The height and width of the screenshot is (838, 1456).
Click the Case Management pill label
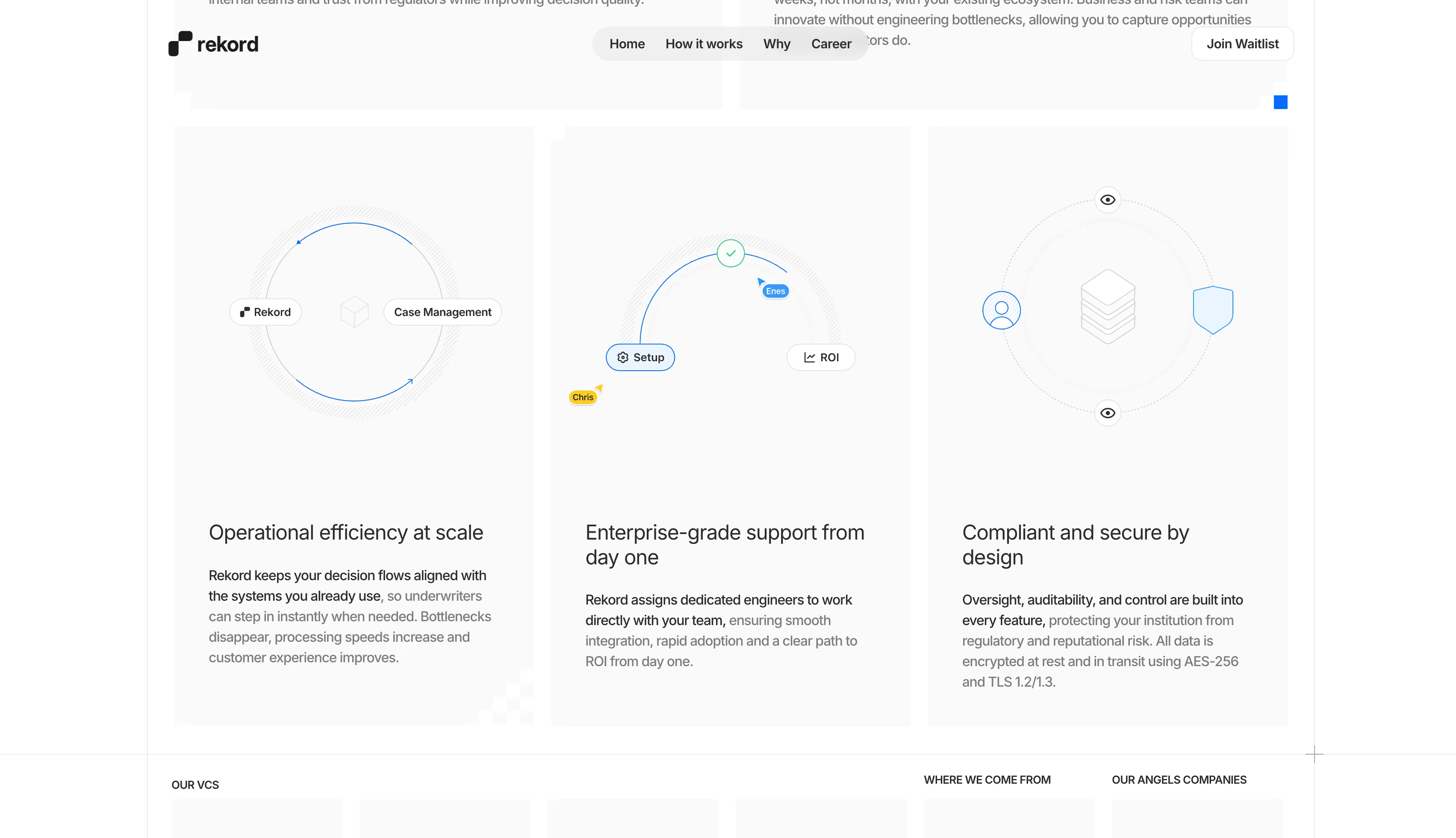[x=442, y=312]
